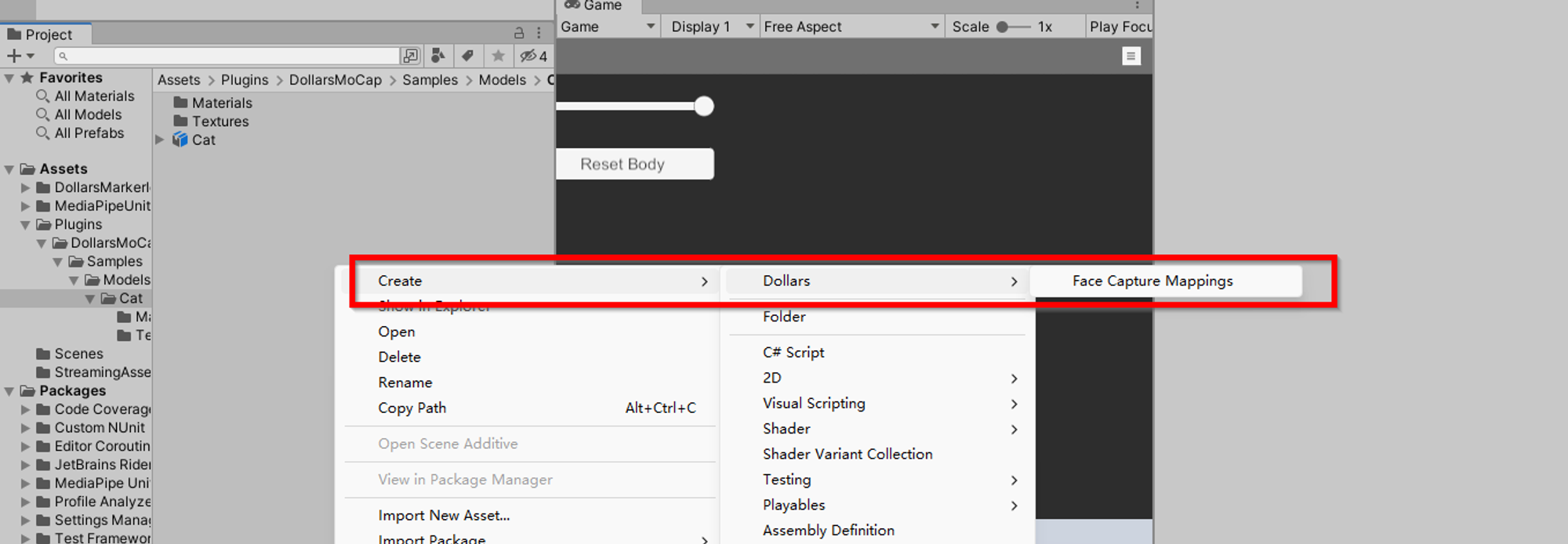The height and width of the screenshot is (544, 1568).
Task: Open the Display 1 dropdown
Action: tap(711, 27)
